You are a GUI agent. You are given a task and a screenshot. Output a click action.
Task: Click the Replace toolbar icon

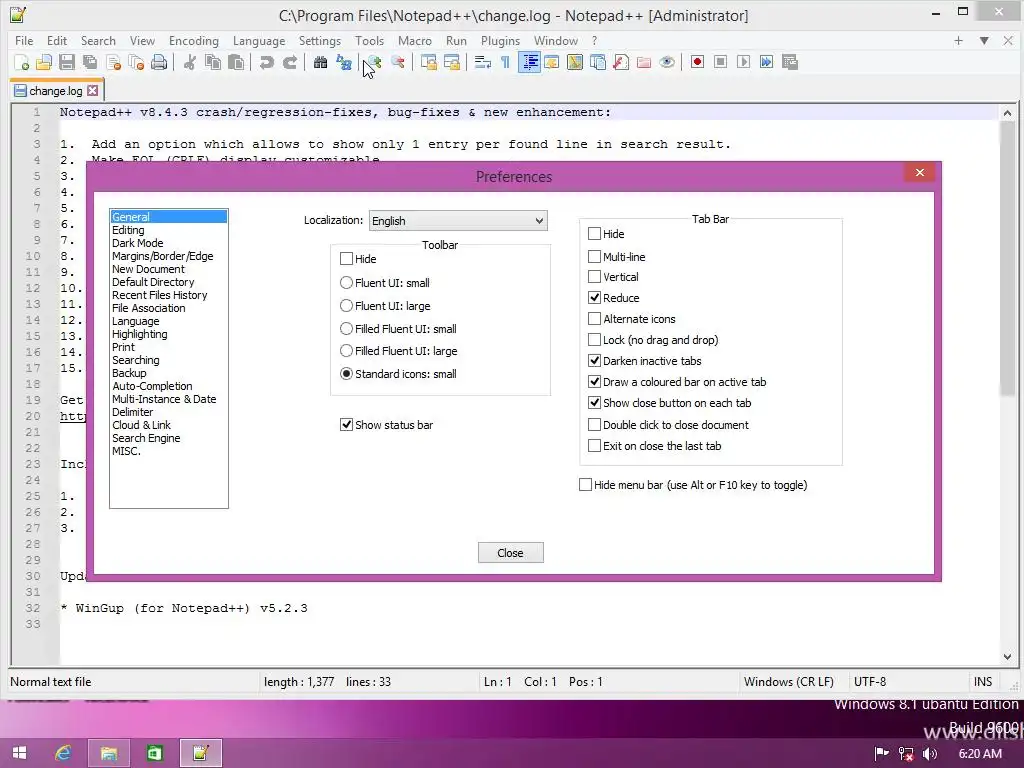pos(344,62)
